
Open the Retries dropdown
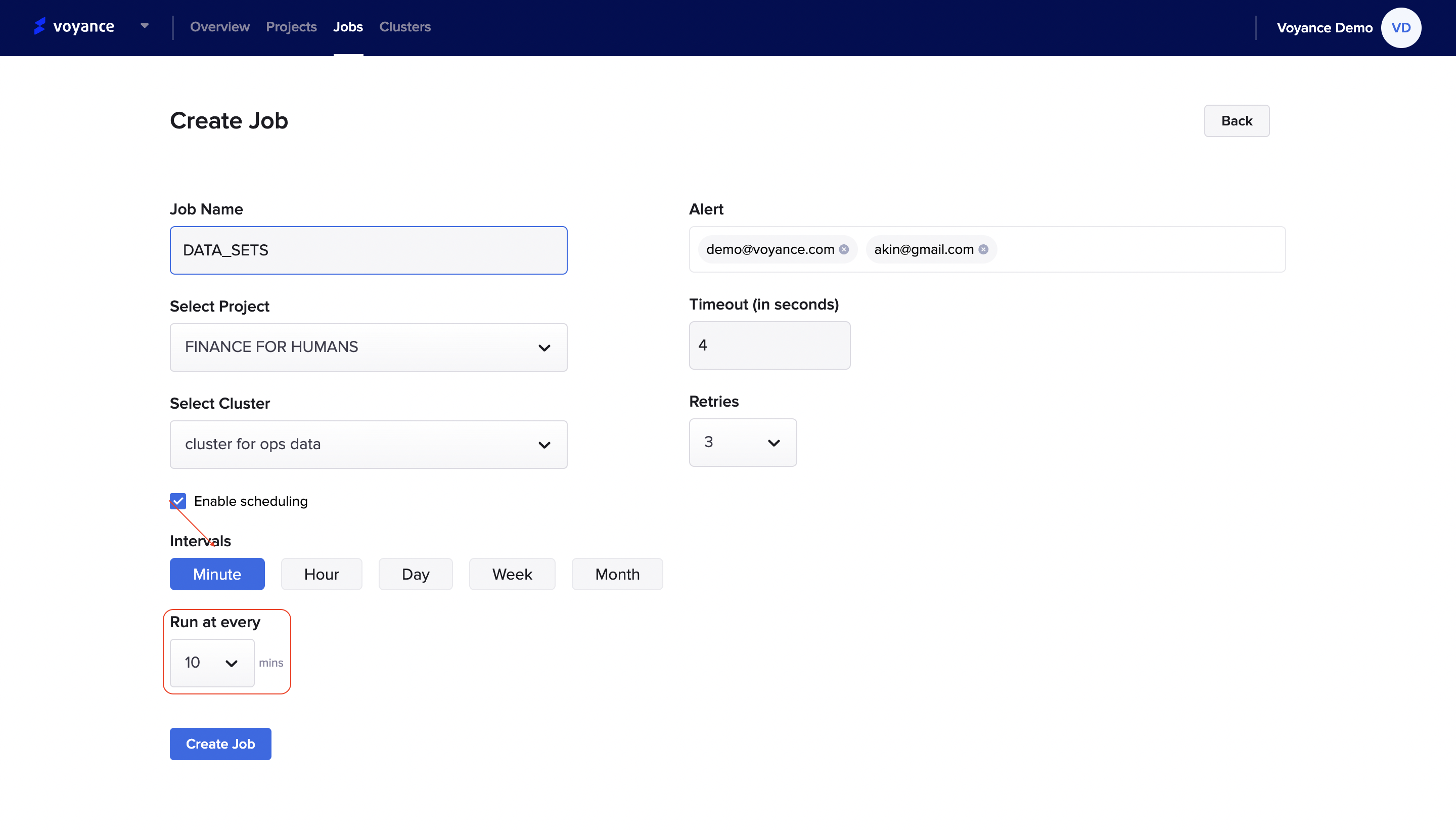pos(743,443)
